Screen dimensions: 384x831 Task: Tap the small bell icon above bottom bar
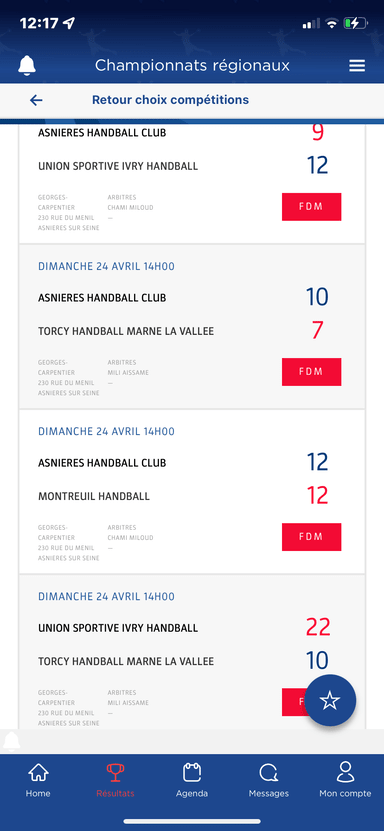(x=12, y=741)
